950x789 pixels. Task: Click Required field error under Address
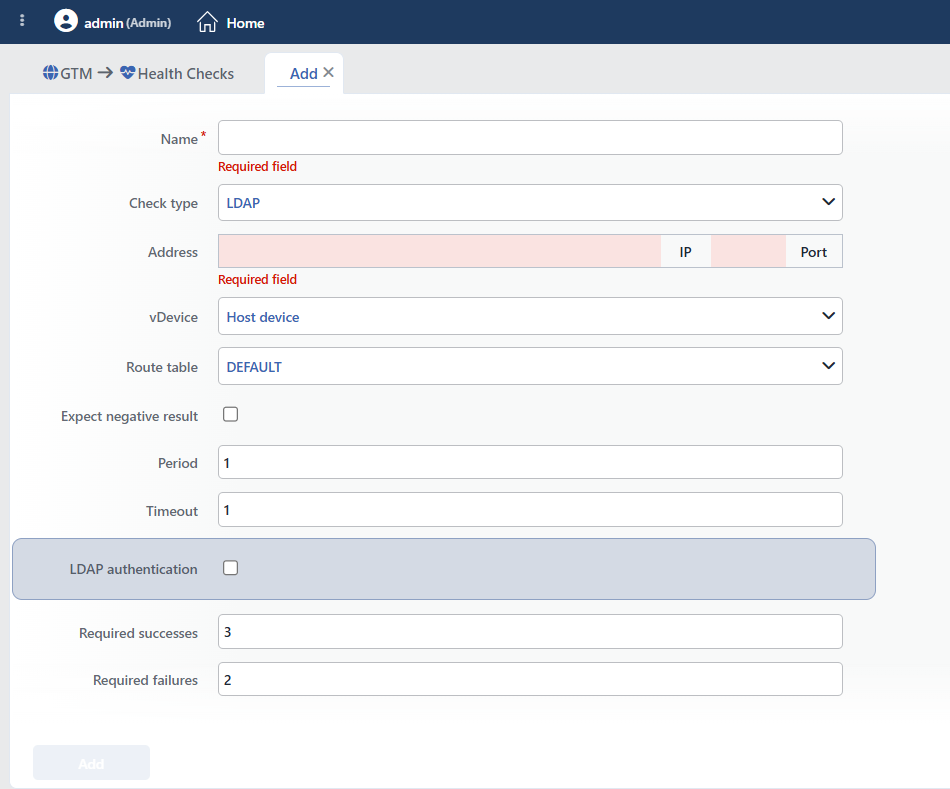(x=257, y=279)
